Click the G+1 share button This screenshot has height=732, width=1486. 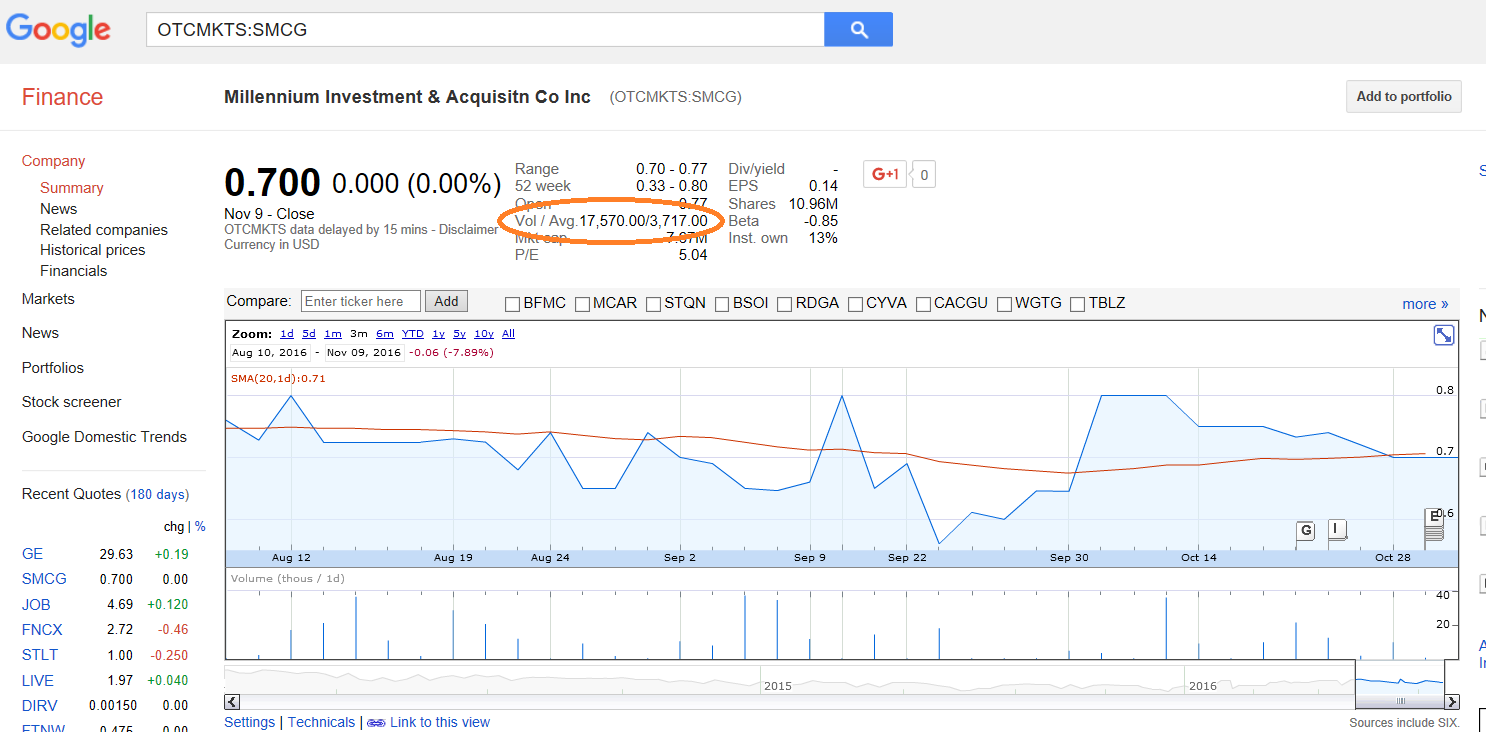click(x=886, y=174)
